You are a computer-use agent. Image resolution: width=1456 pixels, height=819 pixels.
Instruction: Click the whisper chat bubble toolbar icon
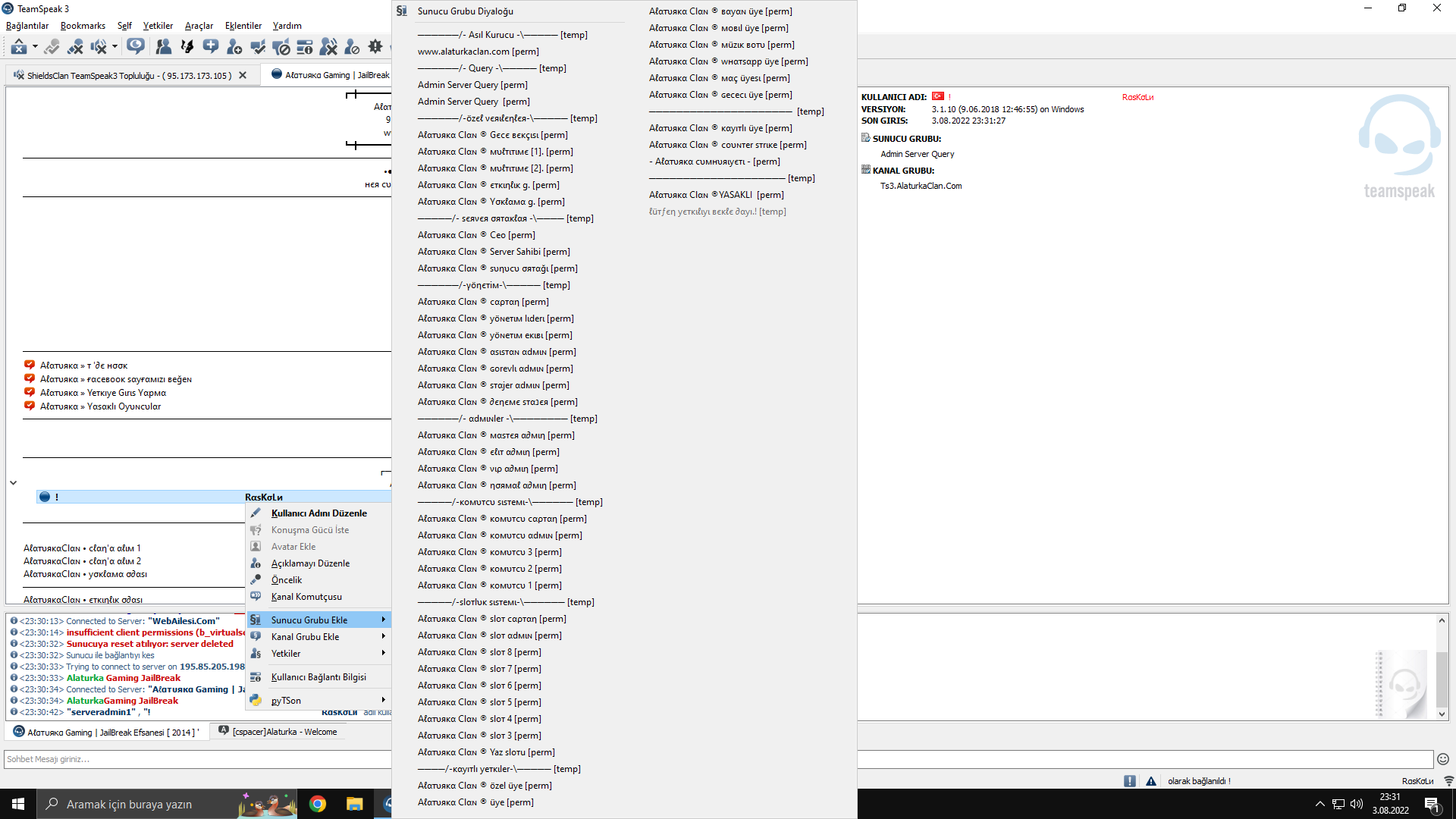136,47
